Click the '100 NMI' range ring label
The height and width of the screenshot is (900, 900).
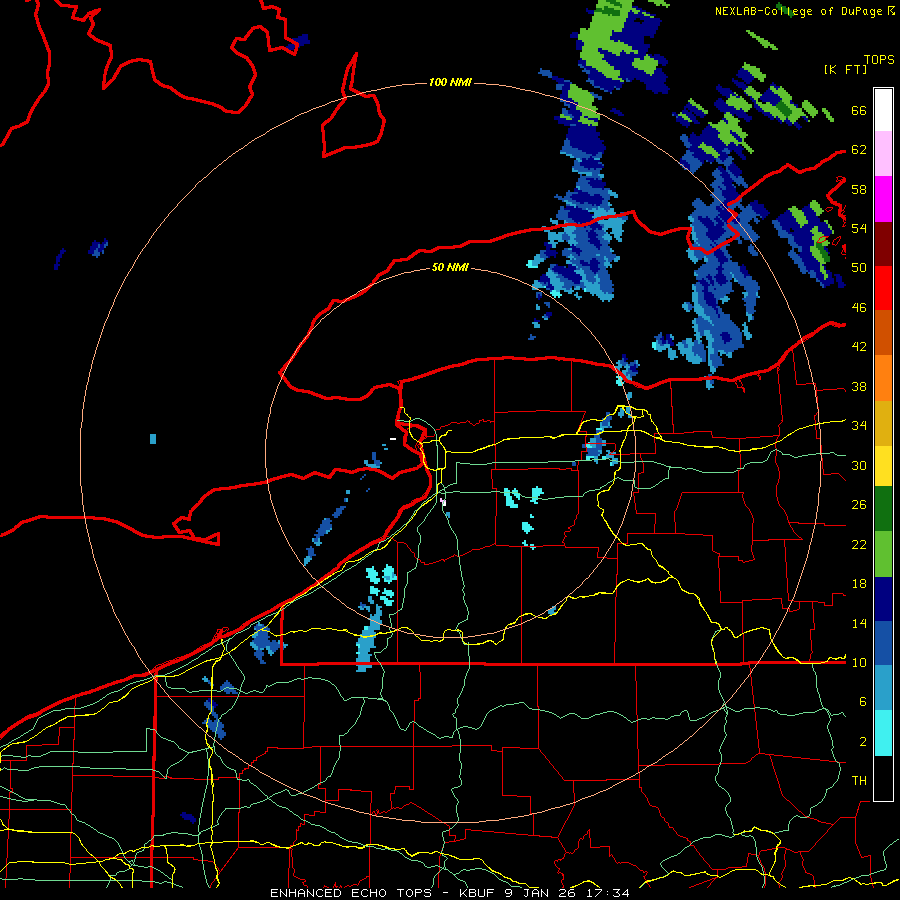450,83
